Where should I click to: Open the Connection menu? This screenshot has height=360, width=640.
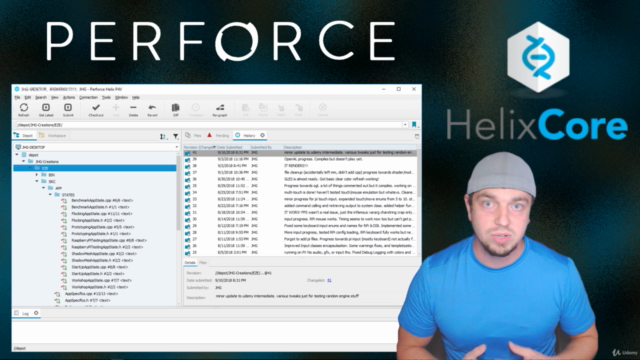(x=88, y=98)
